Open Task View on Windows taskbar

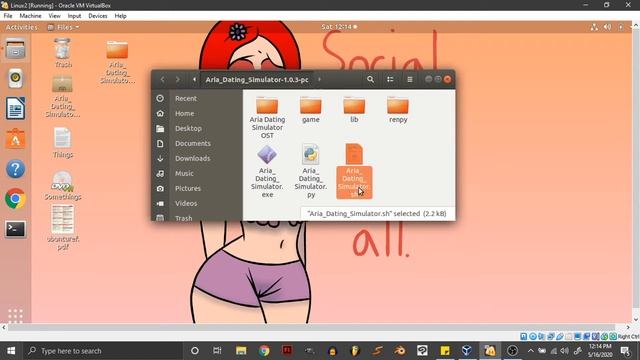pos(217,351)
